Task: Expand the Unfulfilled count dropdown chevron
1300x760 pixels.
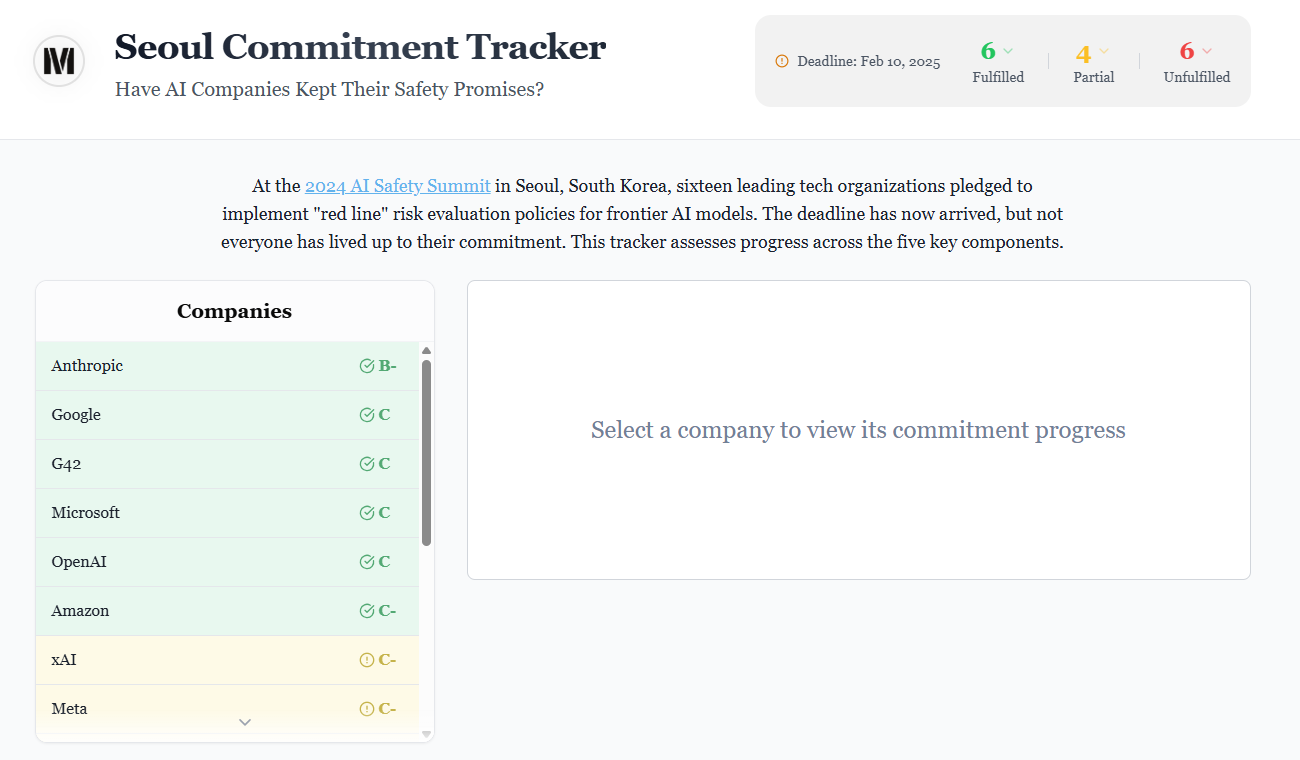Action: (1207, 51)
